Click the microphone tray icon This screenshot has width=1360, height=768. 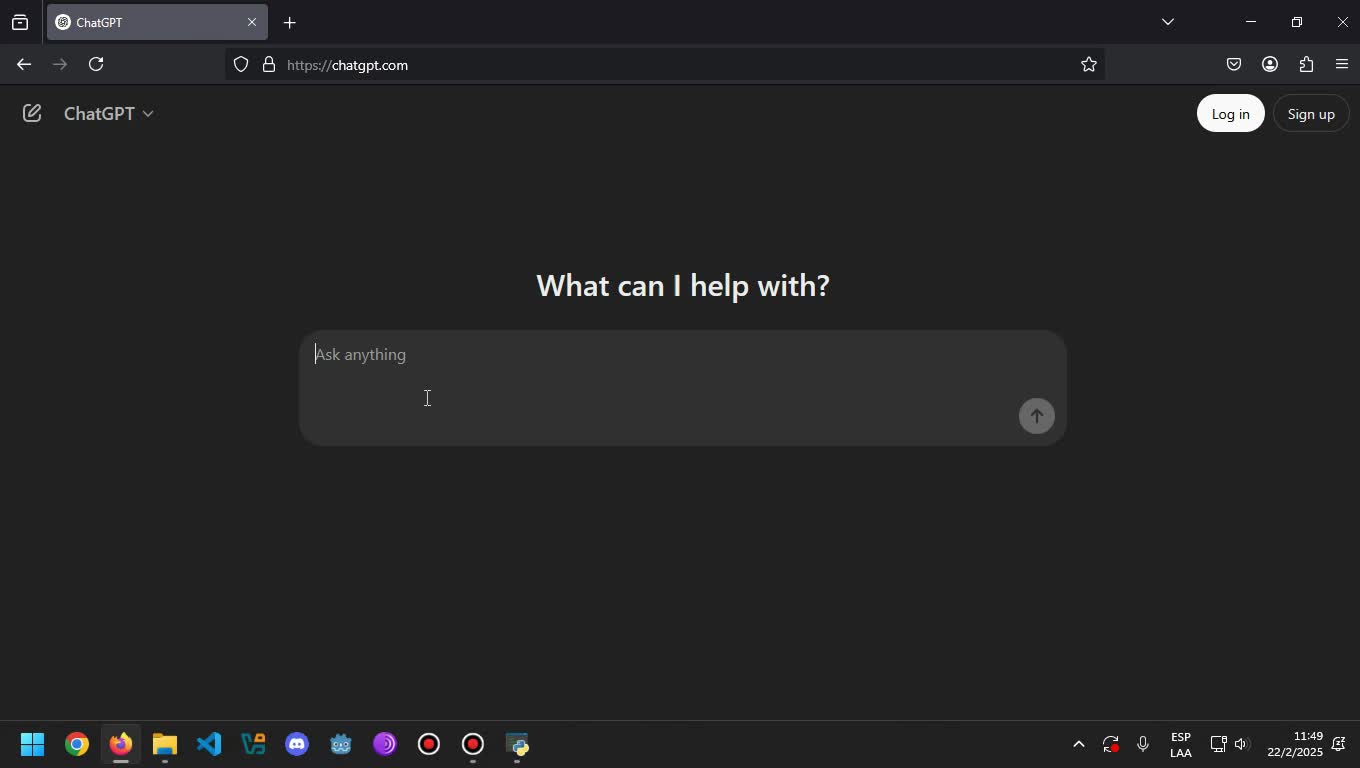point(1143,744)
